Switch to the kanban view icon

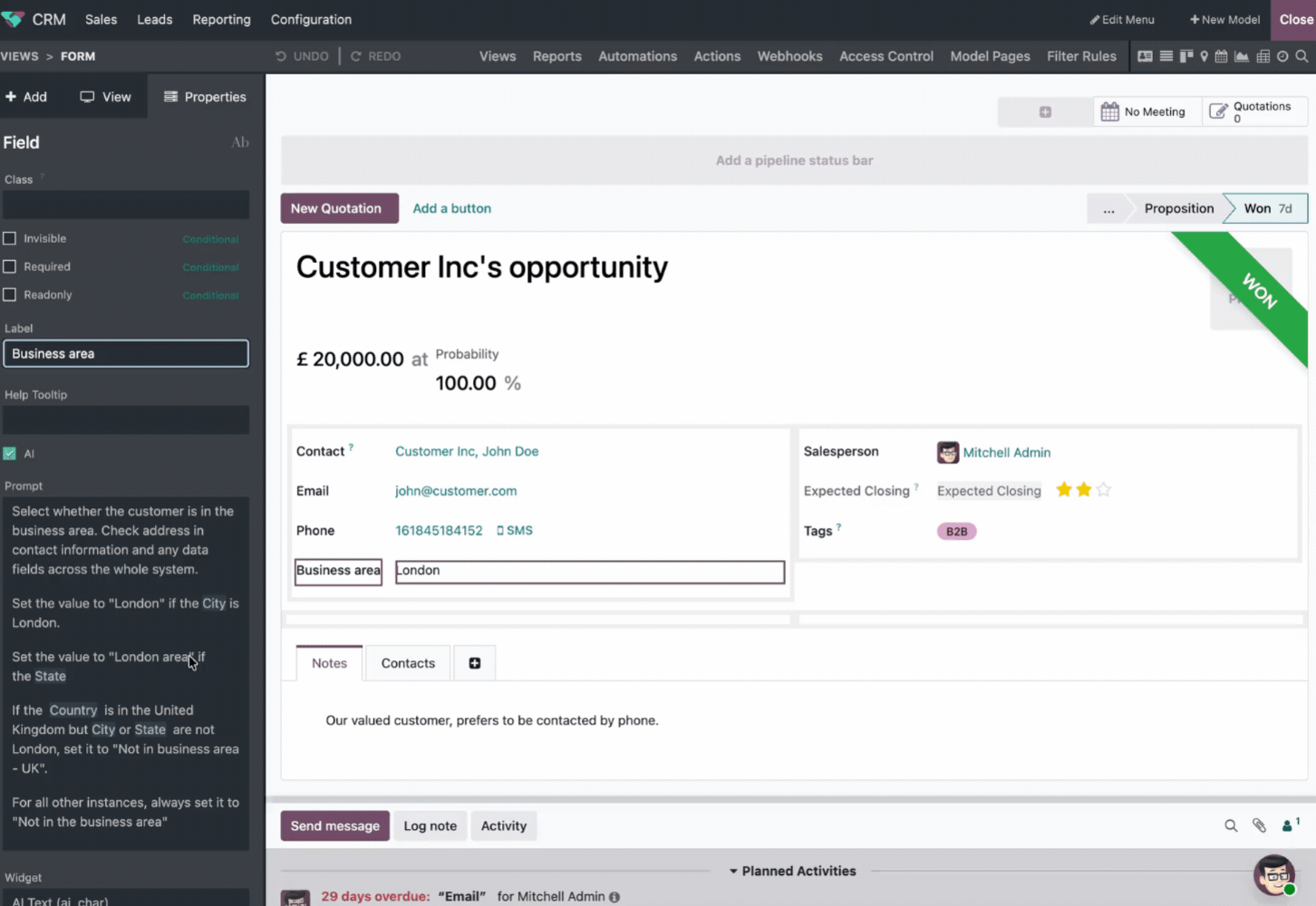(1185, 56)
